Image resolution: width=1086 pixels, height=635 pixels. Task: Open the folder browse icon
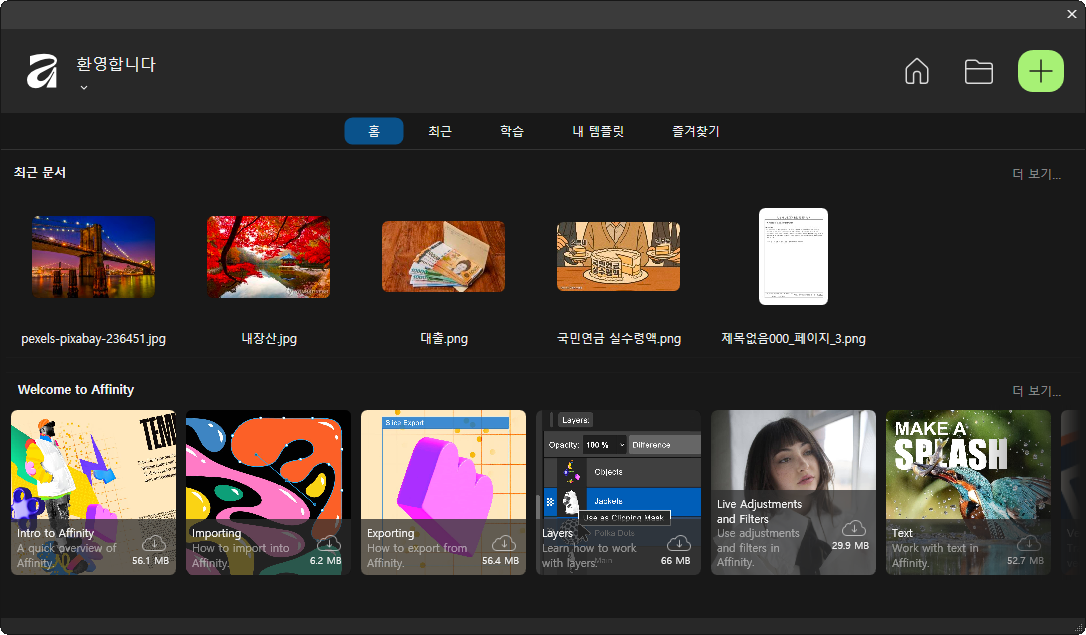click(x=979, y=71)
